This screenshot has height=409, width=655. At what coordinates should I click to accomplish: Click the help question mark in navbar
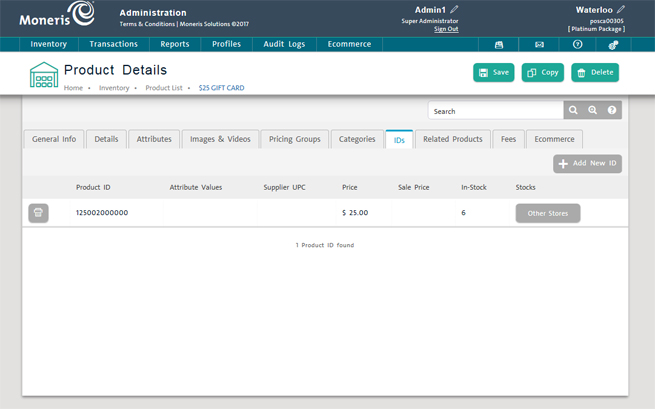pyautogui.click(x=577, y=45)
